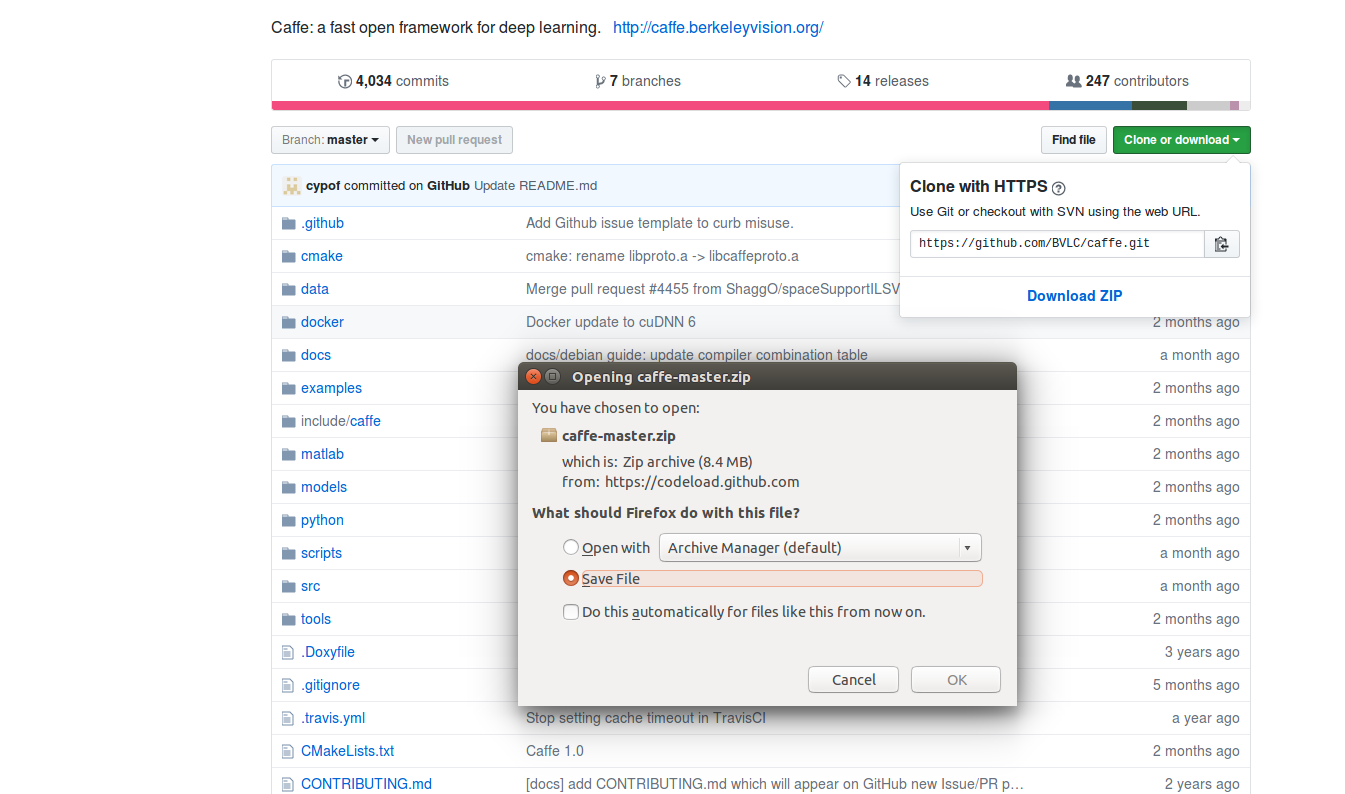Open commit 'Docker update to cuDNN 6'

click(611, 322)
